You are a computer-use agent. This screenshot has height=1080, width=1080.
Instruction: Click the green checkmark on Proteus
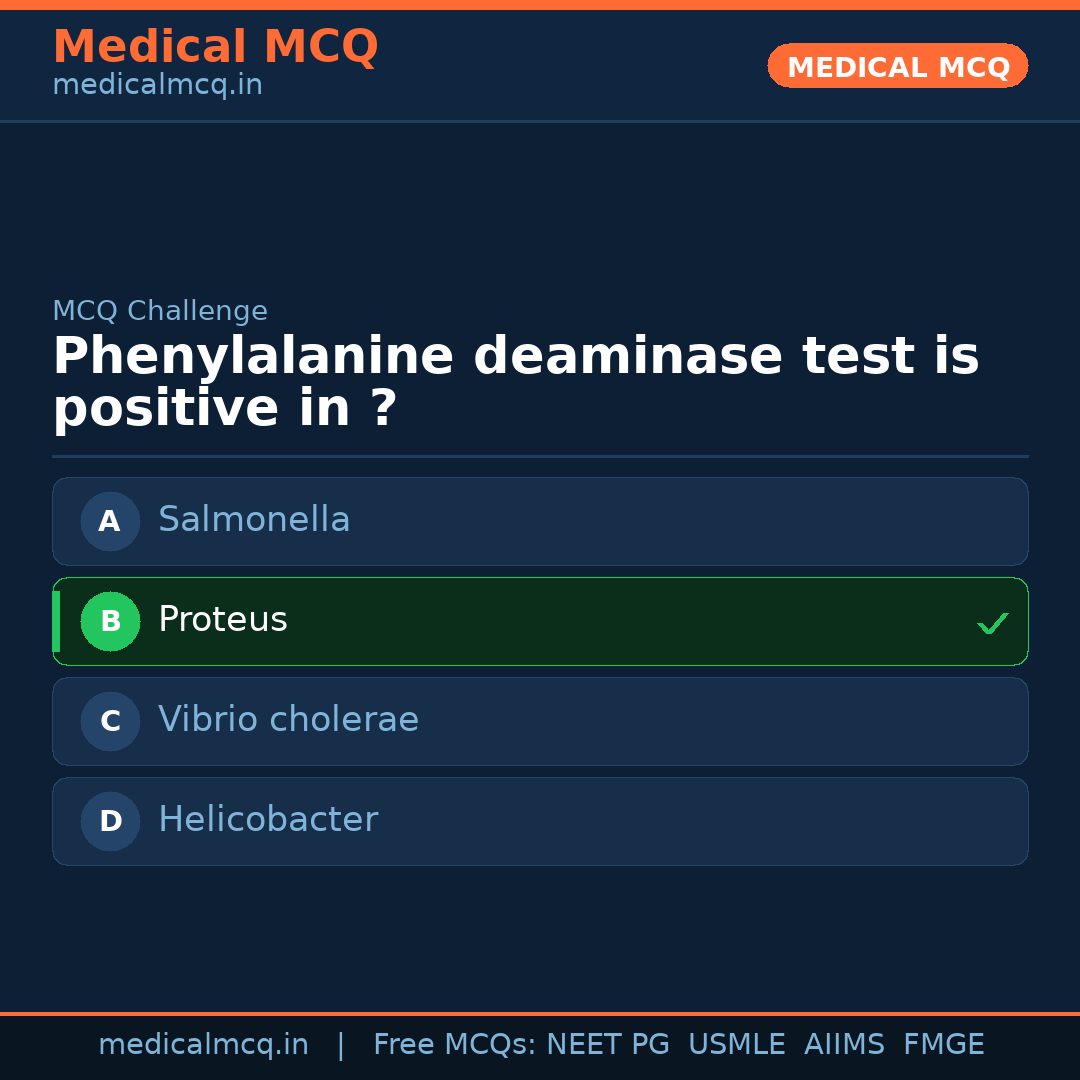coord(992,623)
